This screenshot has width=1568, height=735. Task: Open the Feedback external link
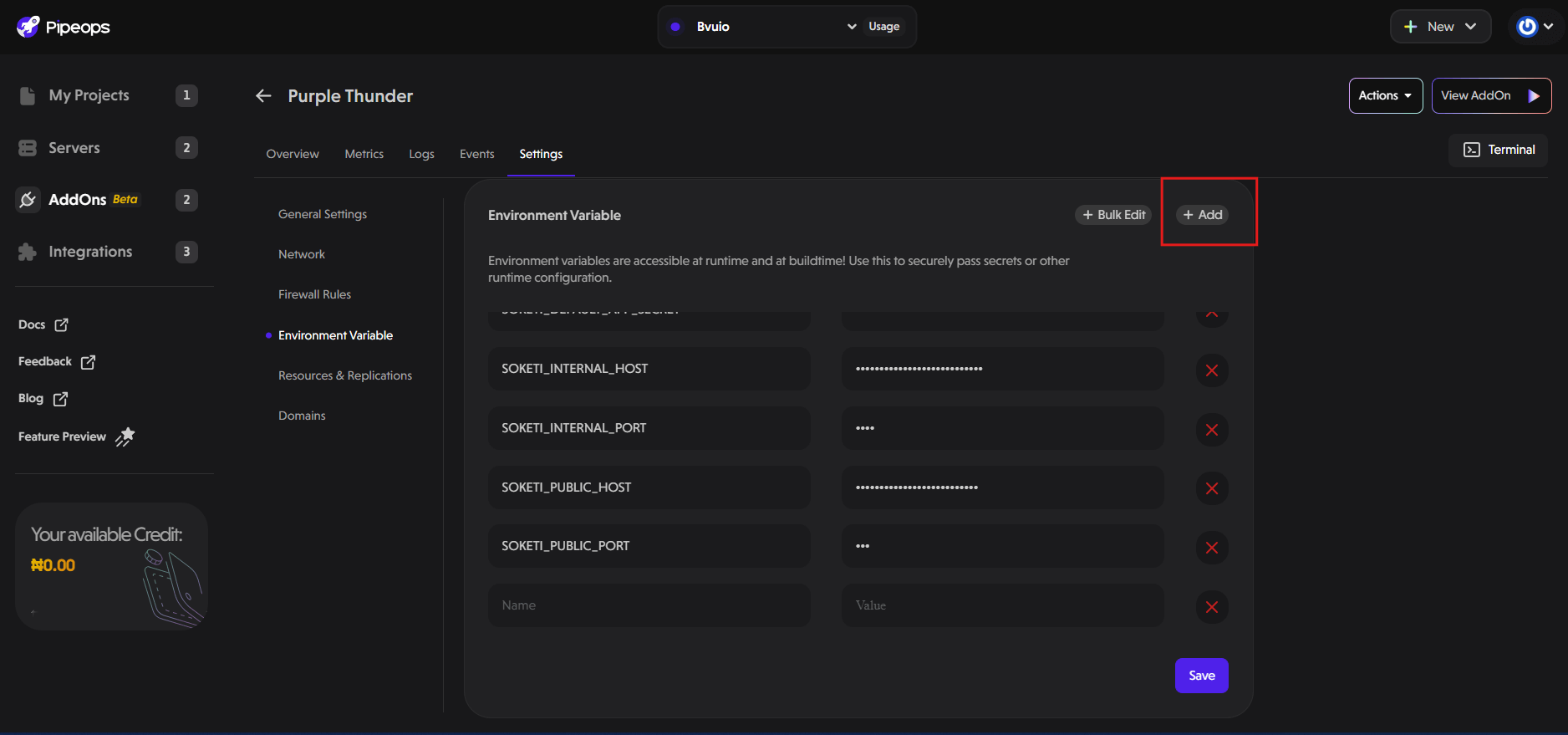click(x=57, y=361)
